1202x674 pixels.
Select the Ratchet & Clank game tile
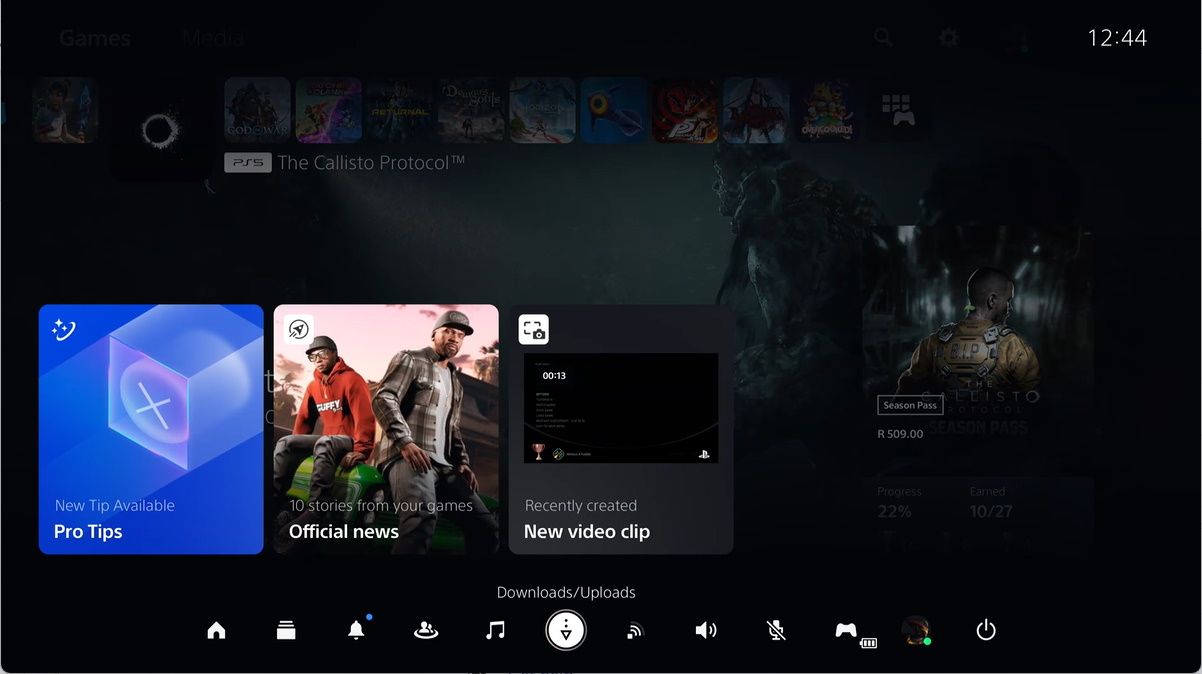point(328,110)
